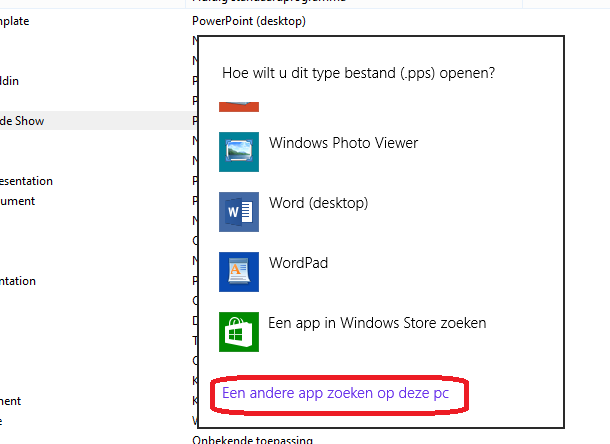Choose Word (desktop) label in list

(x=318, y=203)
